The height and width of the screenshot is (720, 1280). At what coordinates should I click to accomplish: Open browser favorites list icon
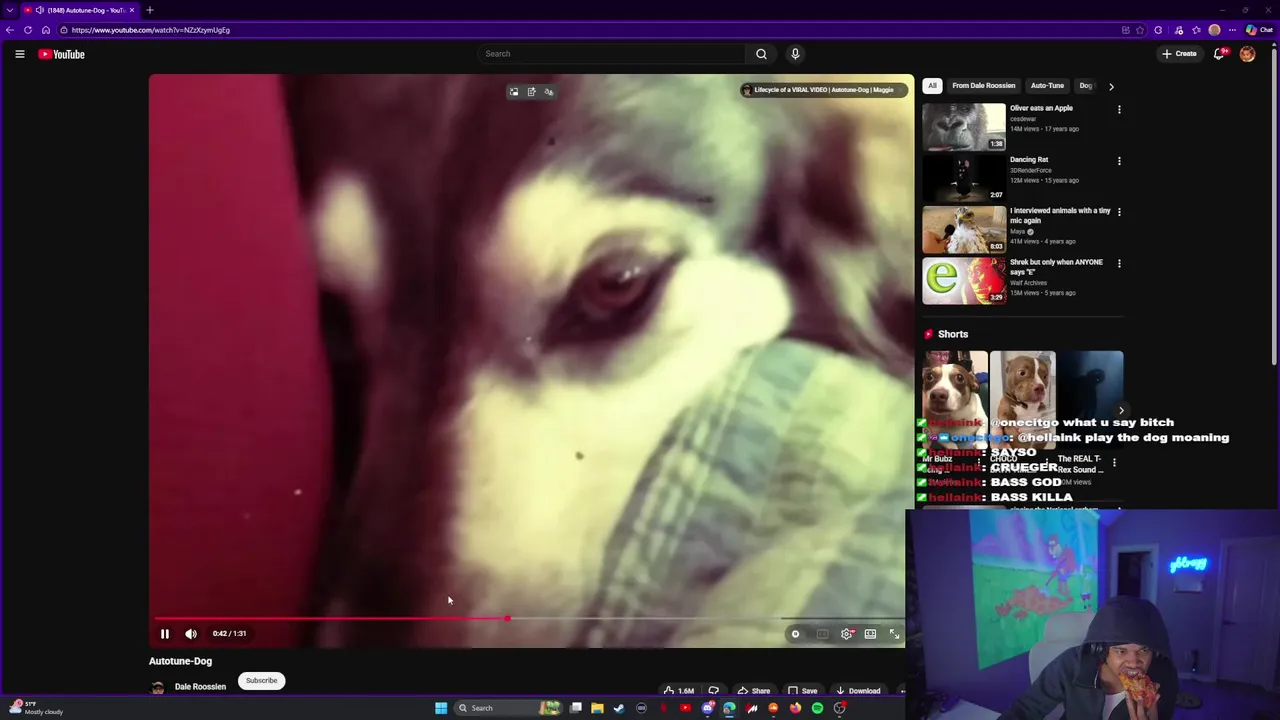click(x=1196, y=30)
